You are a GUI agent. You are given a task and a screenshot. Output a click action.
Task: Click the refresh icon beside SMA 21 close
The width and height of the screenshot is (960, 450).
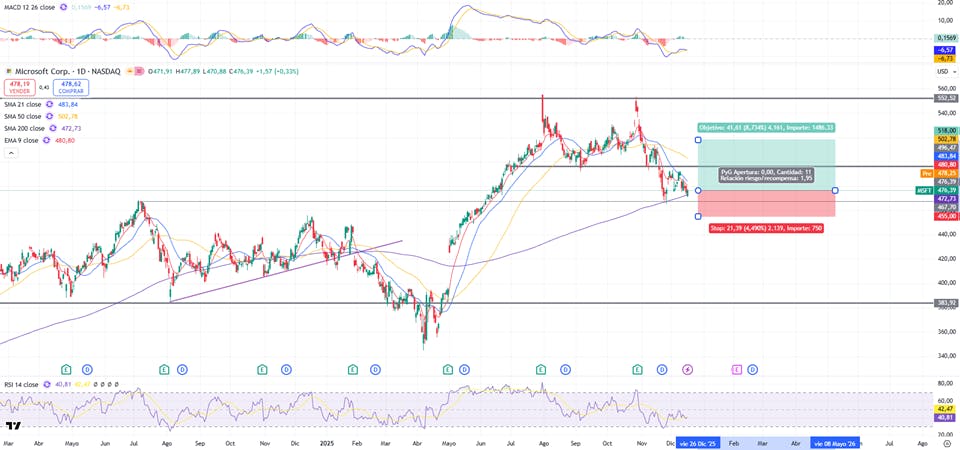click(48, 105)
